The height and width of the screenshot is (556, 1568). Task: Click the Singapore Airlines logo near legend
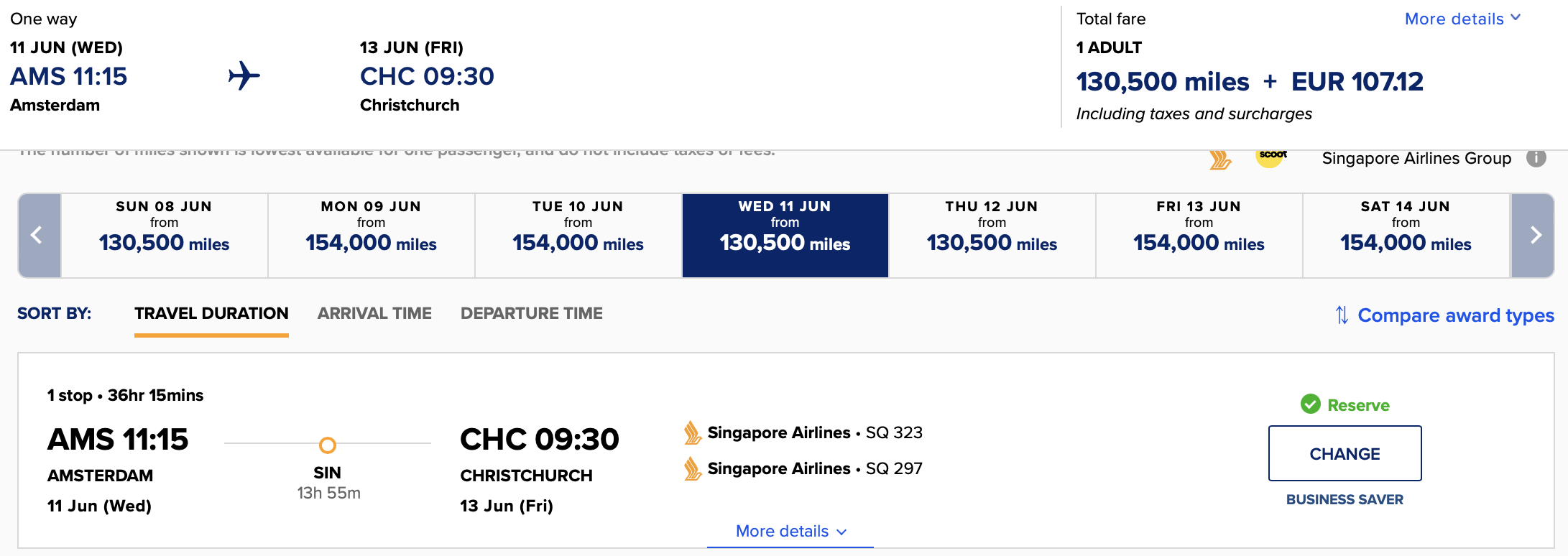pyautogui.click(x=1220, y=159)
